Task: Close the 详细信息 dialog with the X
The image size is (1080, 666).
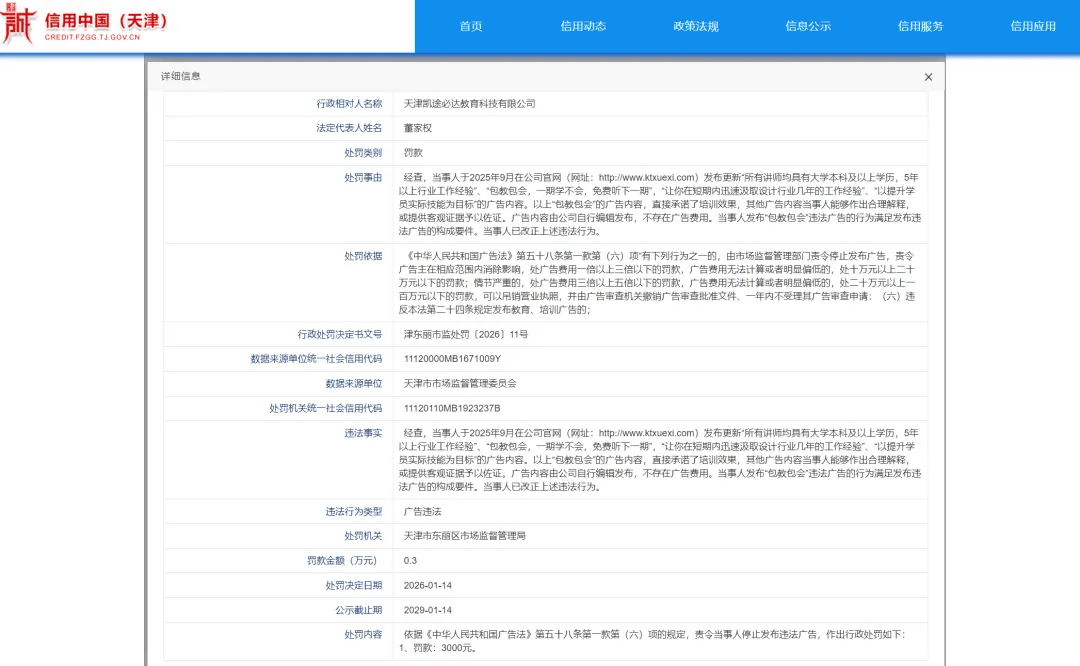Action: point(928,77)
